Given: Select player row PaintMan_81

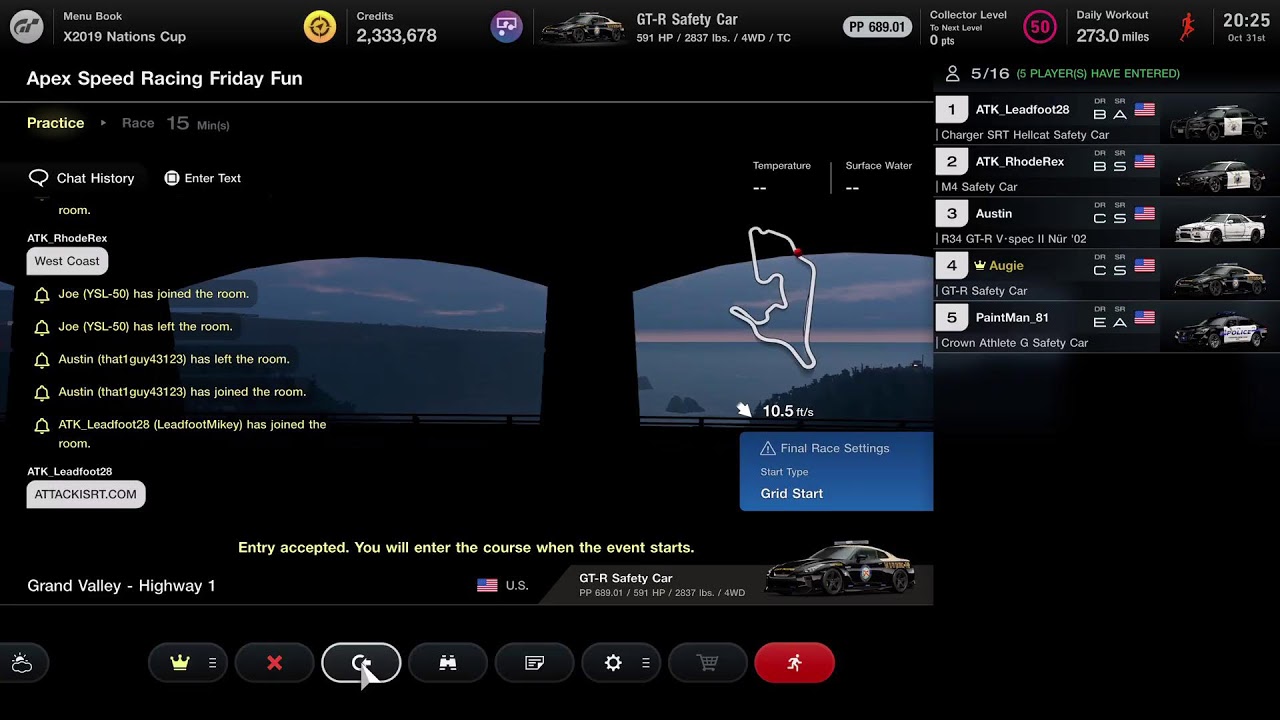Looking at the screenshot, I should (x=1107, y=328).
